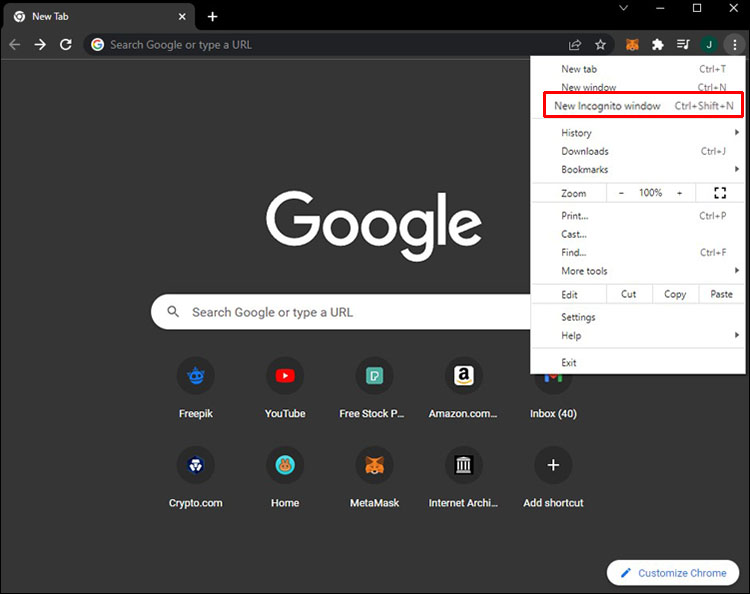The height and width of the screenshot is (594, 750).
Task: Click the 100% zoom value
Action: (x=651, y=193)
